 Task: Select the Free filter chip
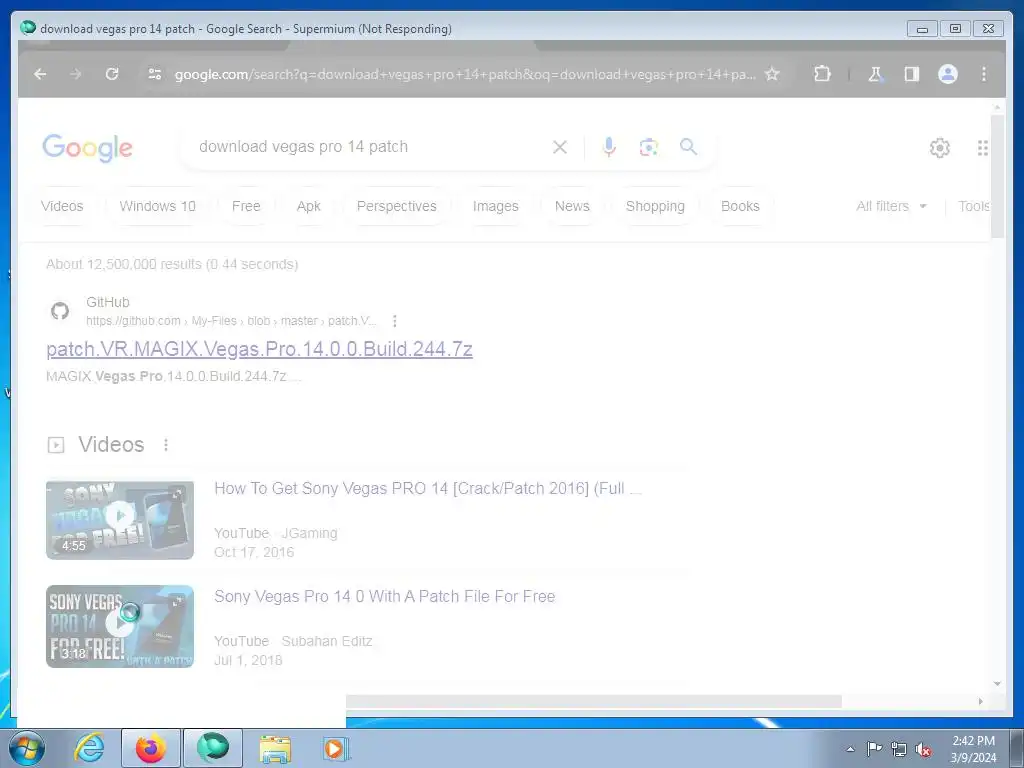[x=246, y=206]
